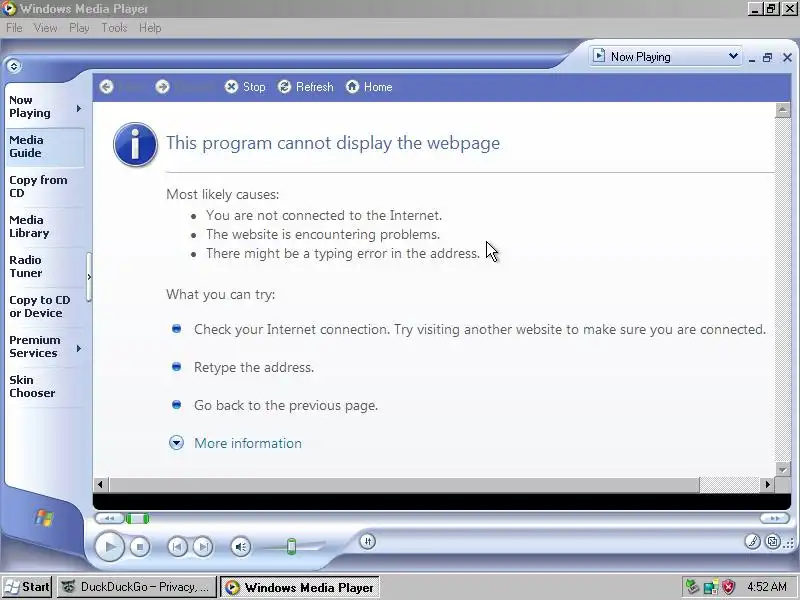Expand the Premium Services arrow
The image size is (800, 600).
coord(79,348)
